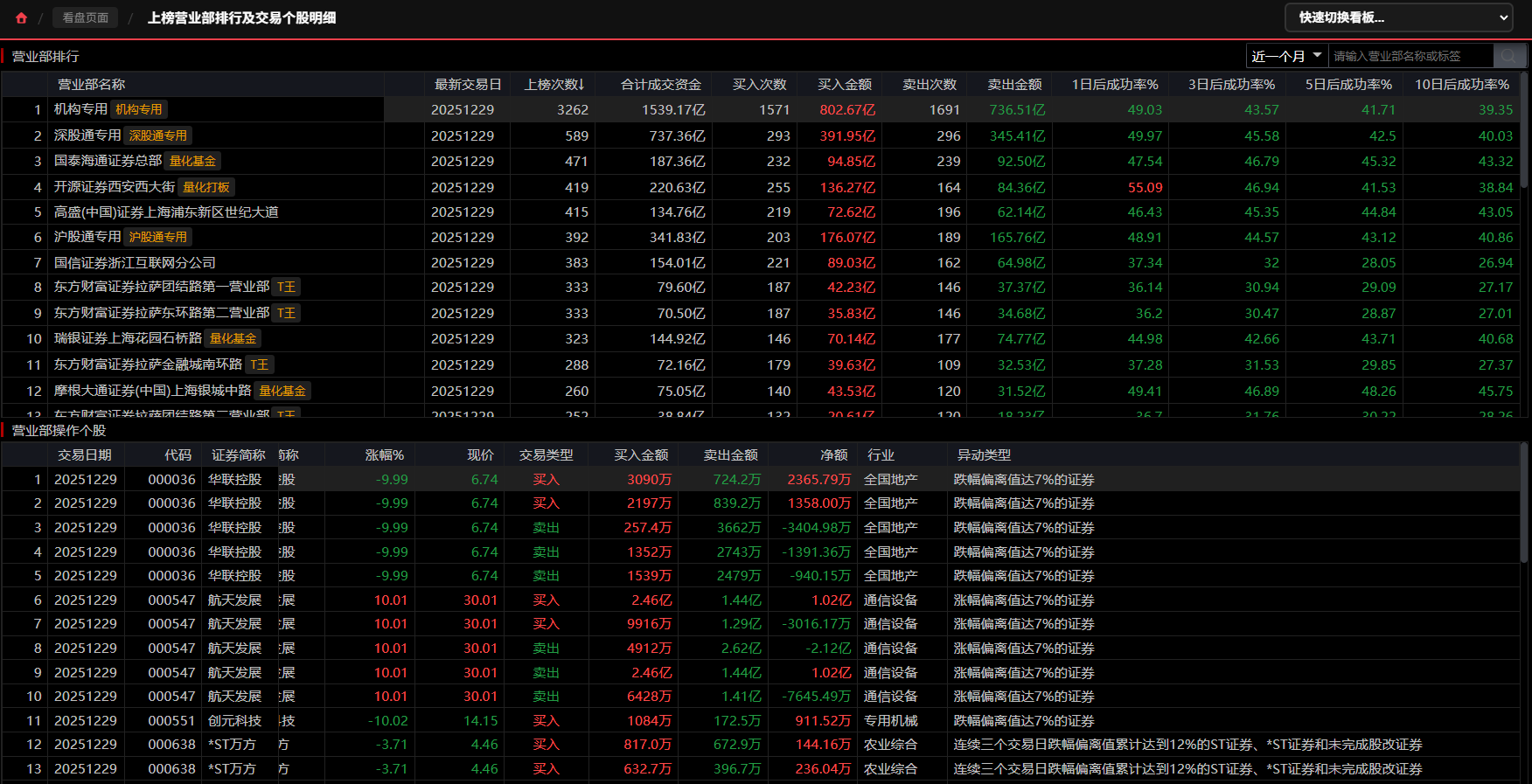Open the 快速切换看板 dropdown
This screenshot has width=1532, height=784.
click(1398, 17)
